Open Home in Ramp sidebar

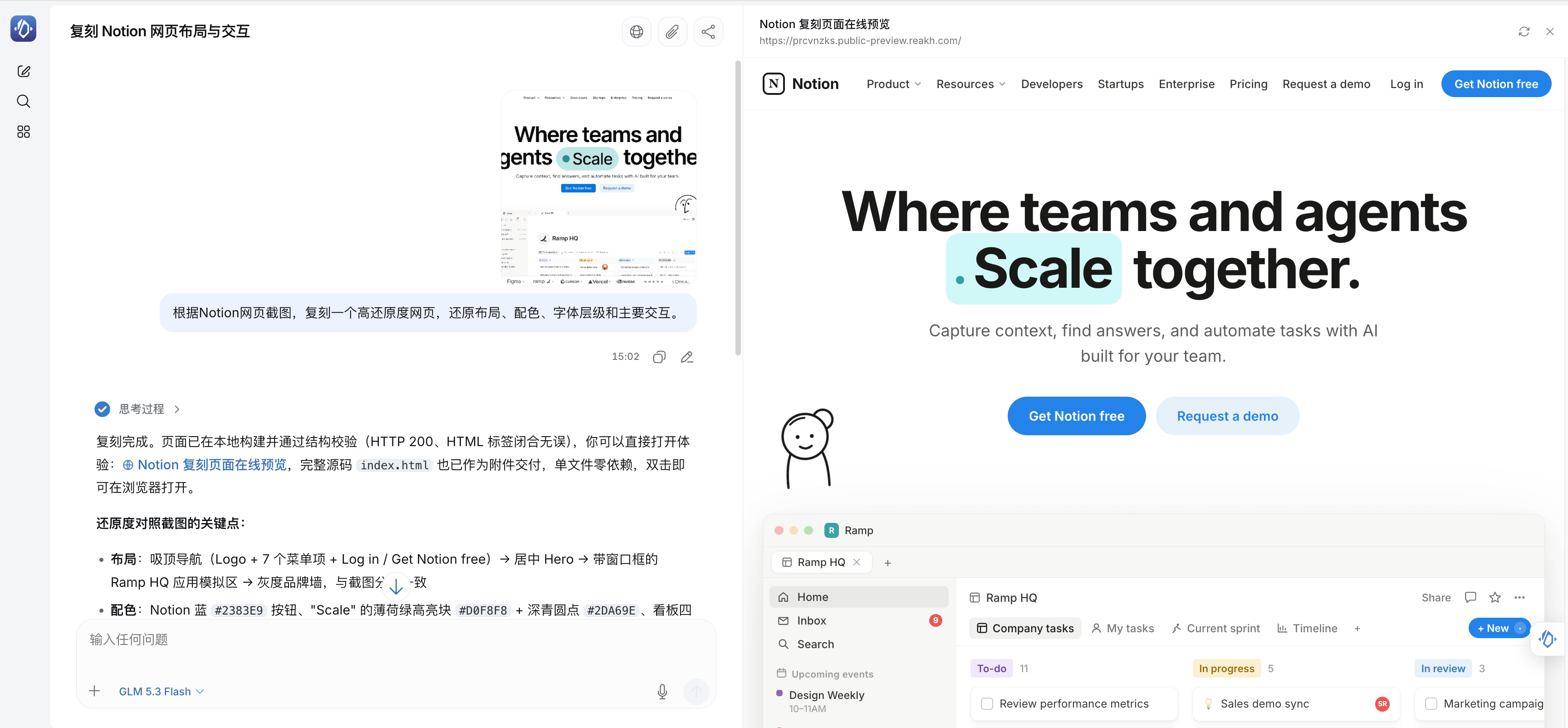coord(858,596)
